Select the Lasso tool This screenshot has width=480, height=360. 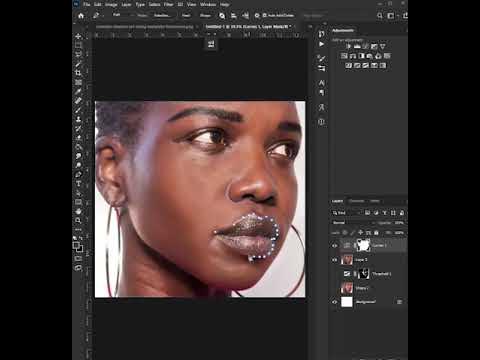click(x=78, y=54)
